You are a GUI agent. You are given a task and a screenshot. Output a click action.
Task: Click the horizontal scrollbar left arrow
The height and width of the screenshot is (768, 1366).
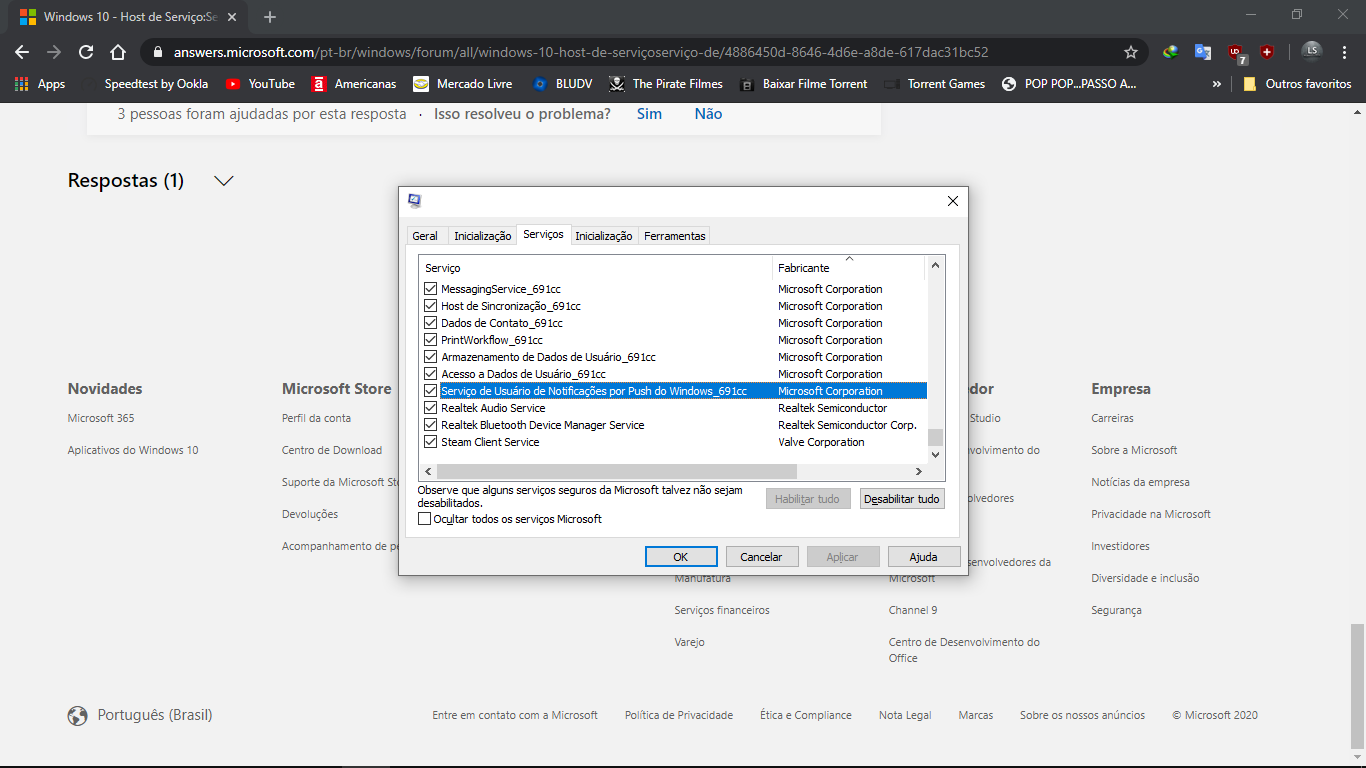(428, 471)
